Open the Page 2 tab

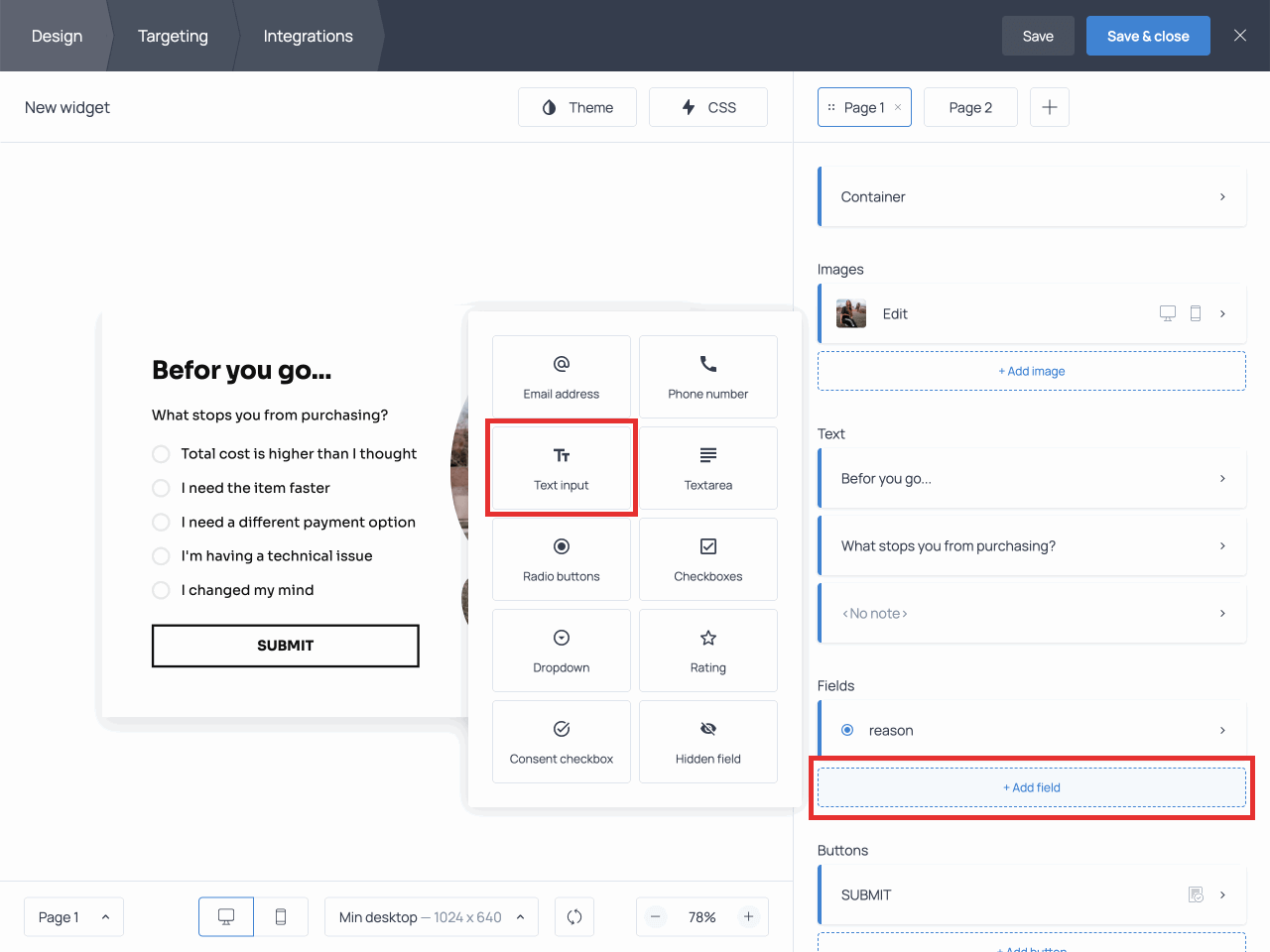point(970,107)
